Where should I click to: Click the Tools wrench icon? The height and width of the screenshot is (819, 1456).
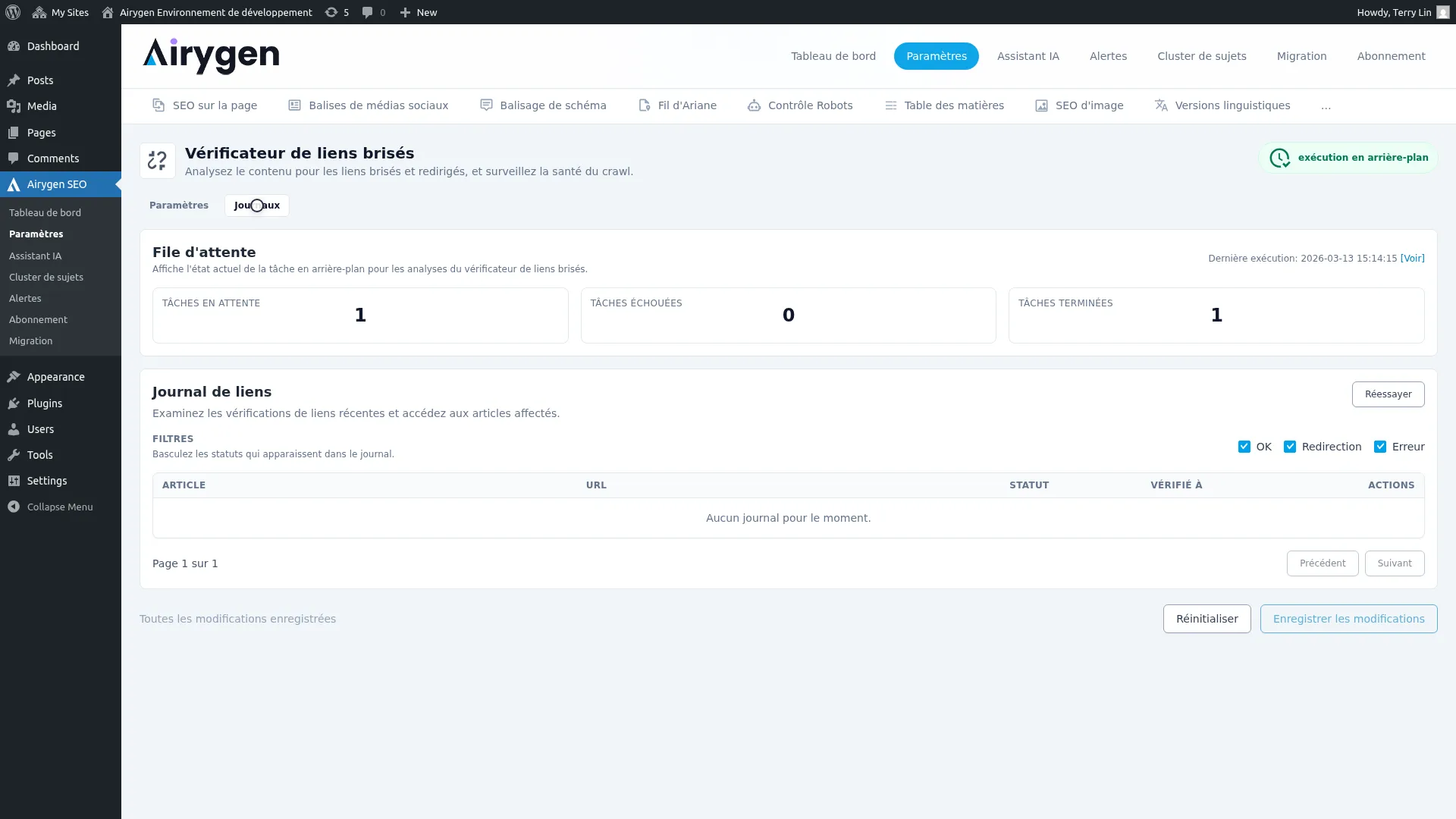click(14, 455)
